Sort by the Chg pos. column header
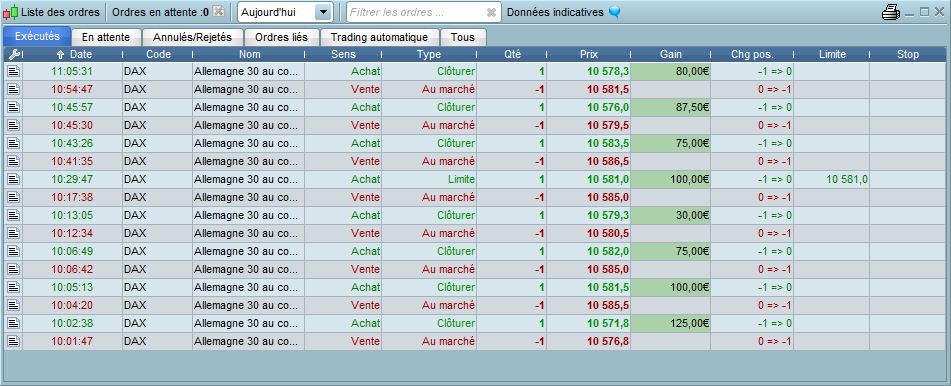This screenshot has width=951, height=386. 752,54
